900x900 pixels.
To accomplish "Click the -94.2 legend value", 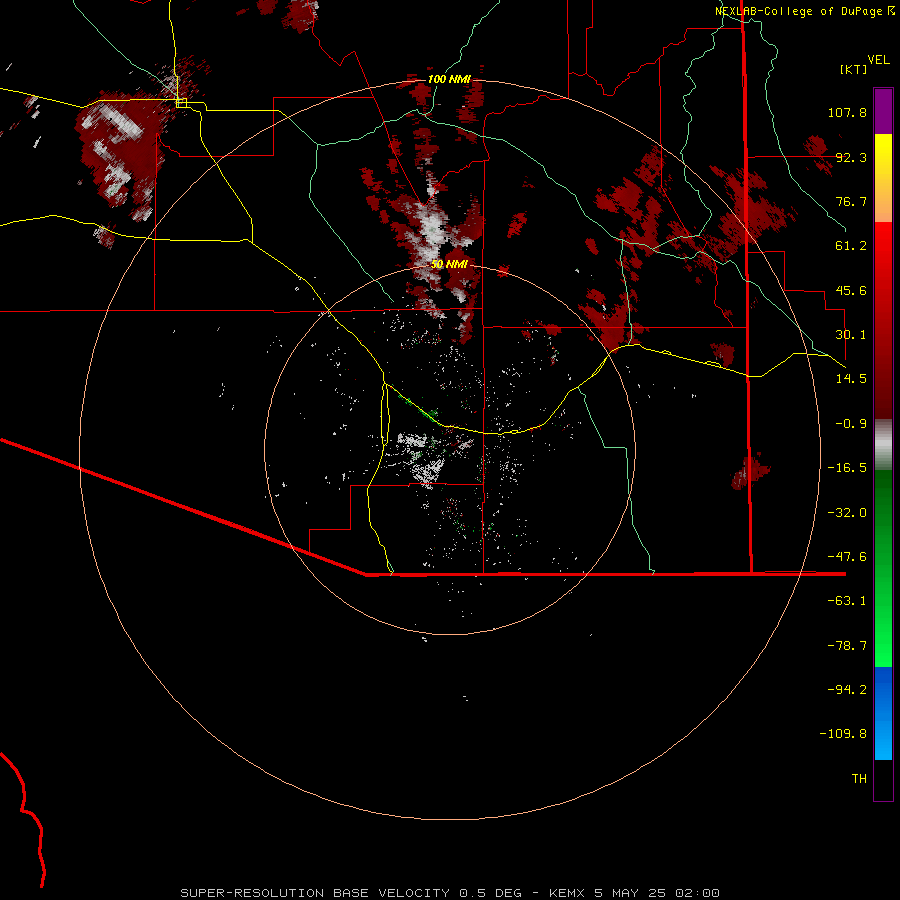I will pos(847,690).
